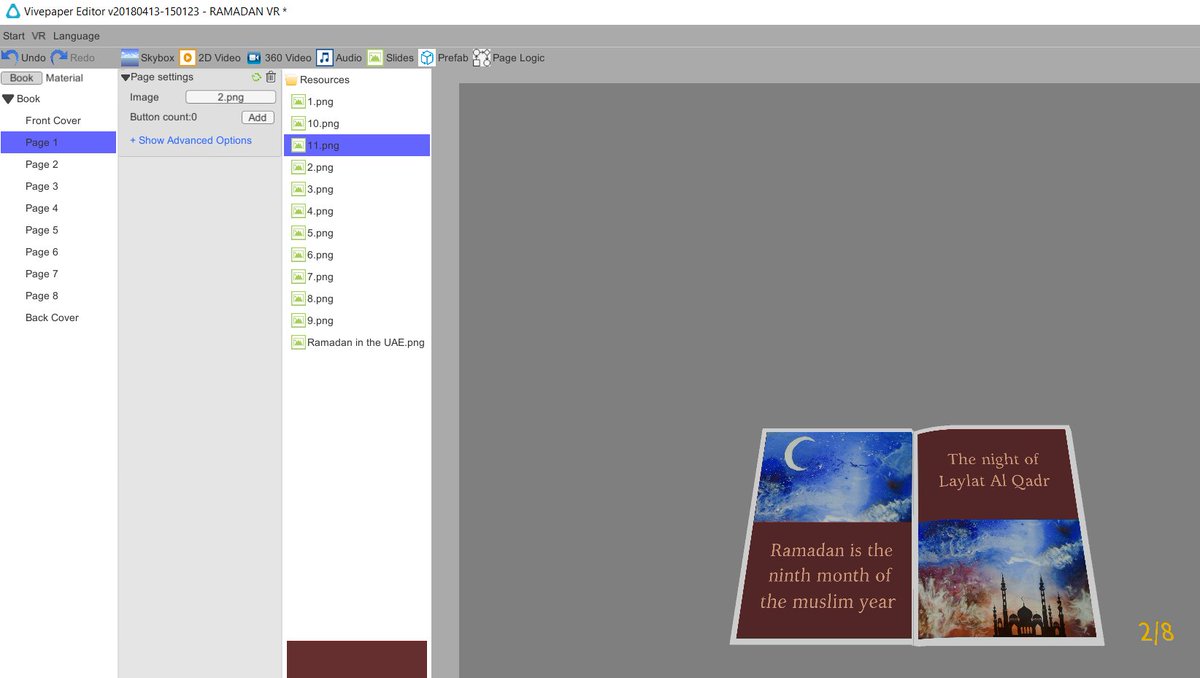Collapse the Book tree node
Viewport: 1200px width, 678px height.
point(8,99)
